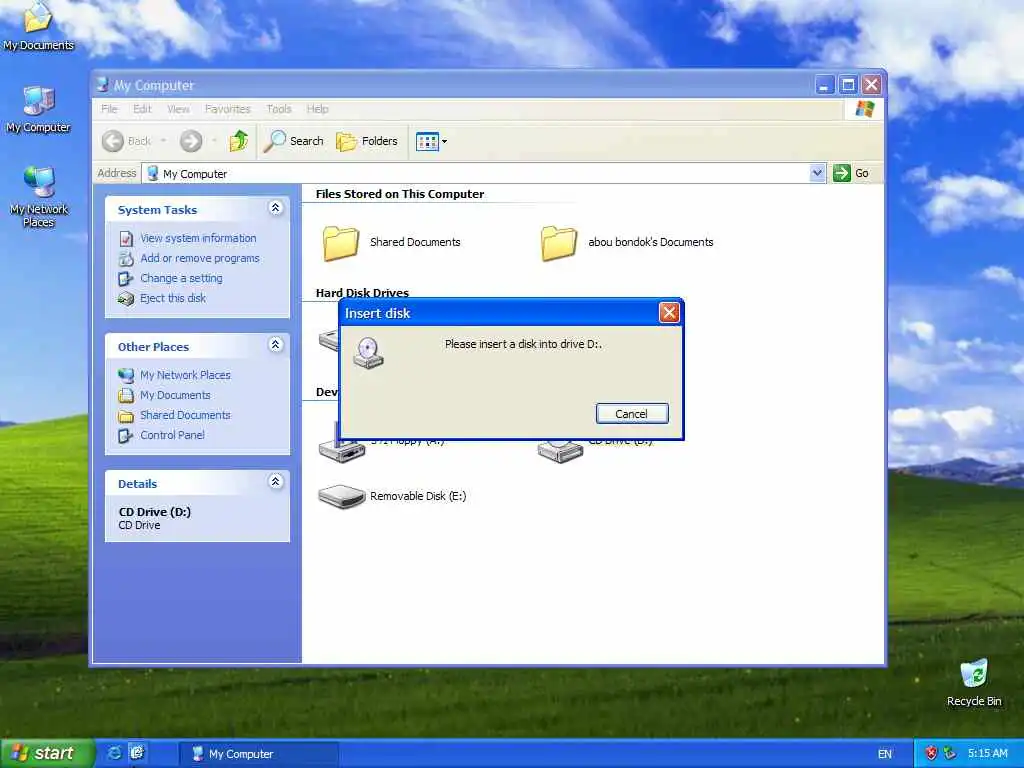
Task: Click the Eject this disk icon
Action: (x=126, y=299)
